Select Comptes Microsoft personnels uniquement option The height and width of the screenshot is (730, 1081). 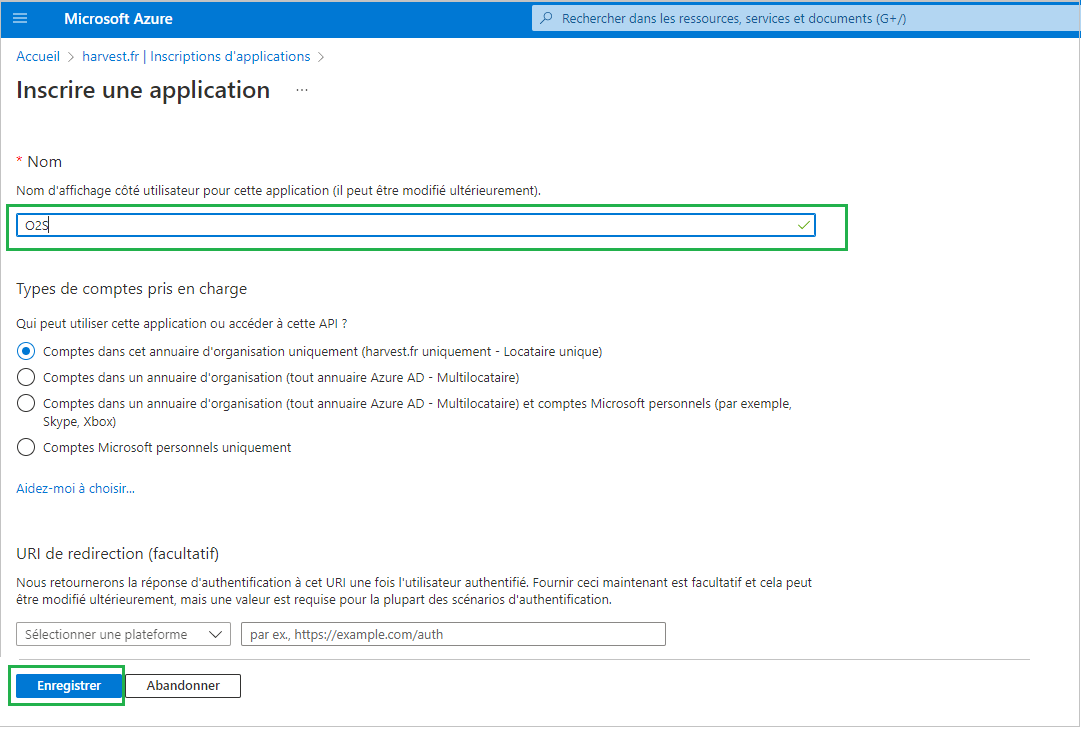coord(26,447)
